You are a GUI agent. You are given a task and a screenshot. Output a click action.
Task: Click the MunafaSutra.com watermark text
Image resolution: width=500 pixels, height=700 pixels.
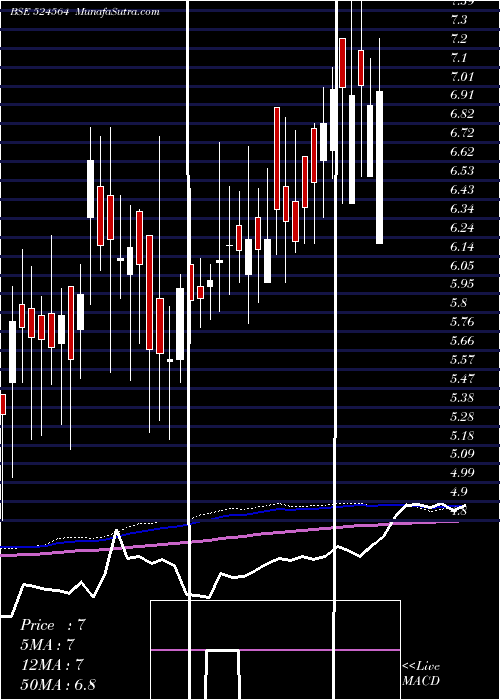point(118,12)
